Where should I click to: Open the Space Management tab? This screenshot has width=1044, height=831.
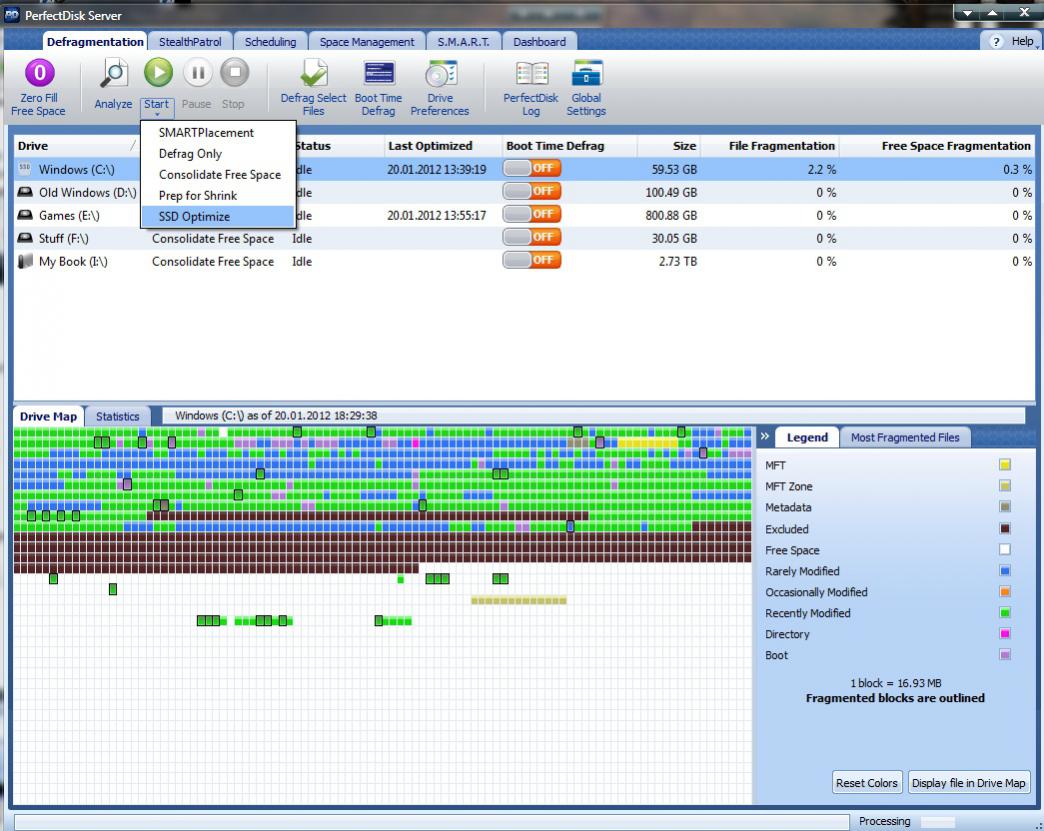tap(367, 41)
